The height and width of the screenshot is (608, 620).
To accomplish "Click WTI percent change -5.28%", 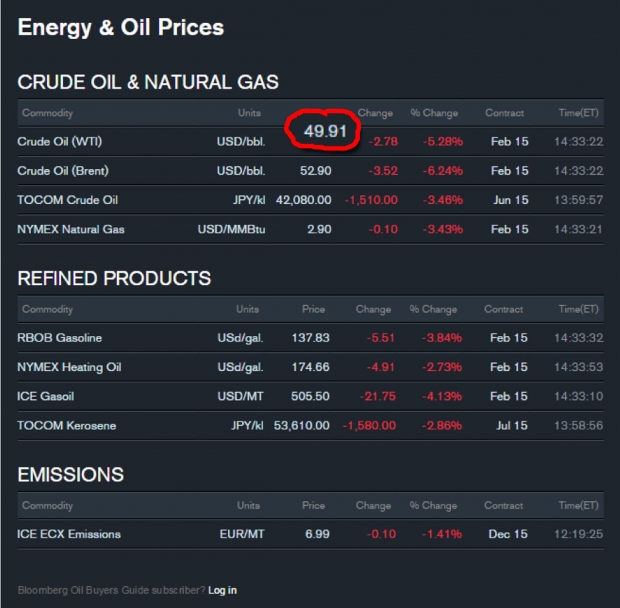I will tap(441, 142).
